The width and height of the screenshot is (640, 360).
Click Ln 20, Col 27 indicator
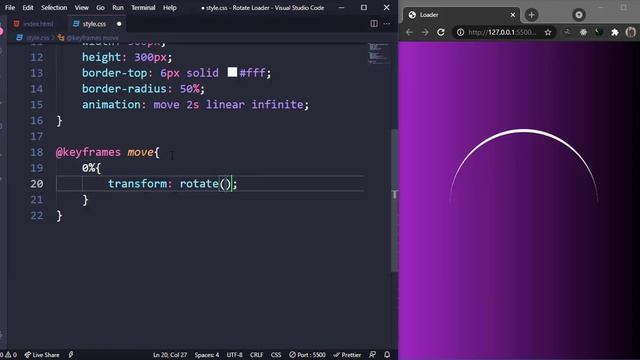pyautogui.click(x=170, y=355)
